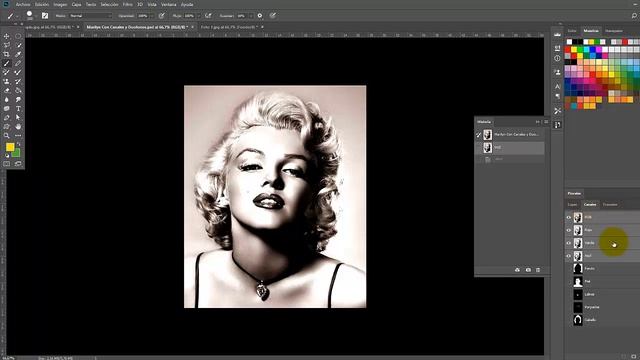Toggle Quick Mask mode
640x360 pixels.
coord(7,164)
